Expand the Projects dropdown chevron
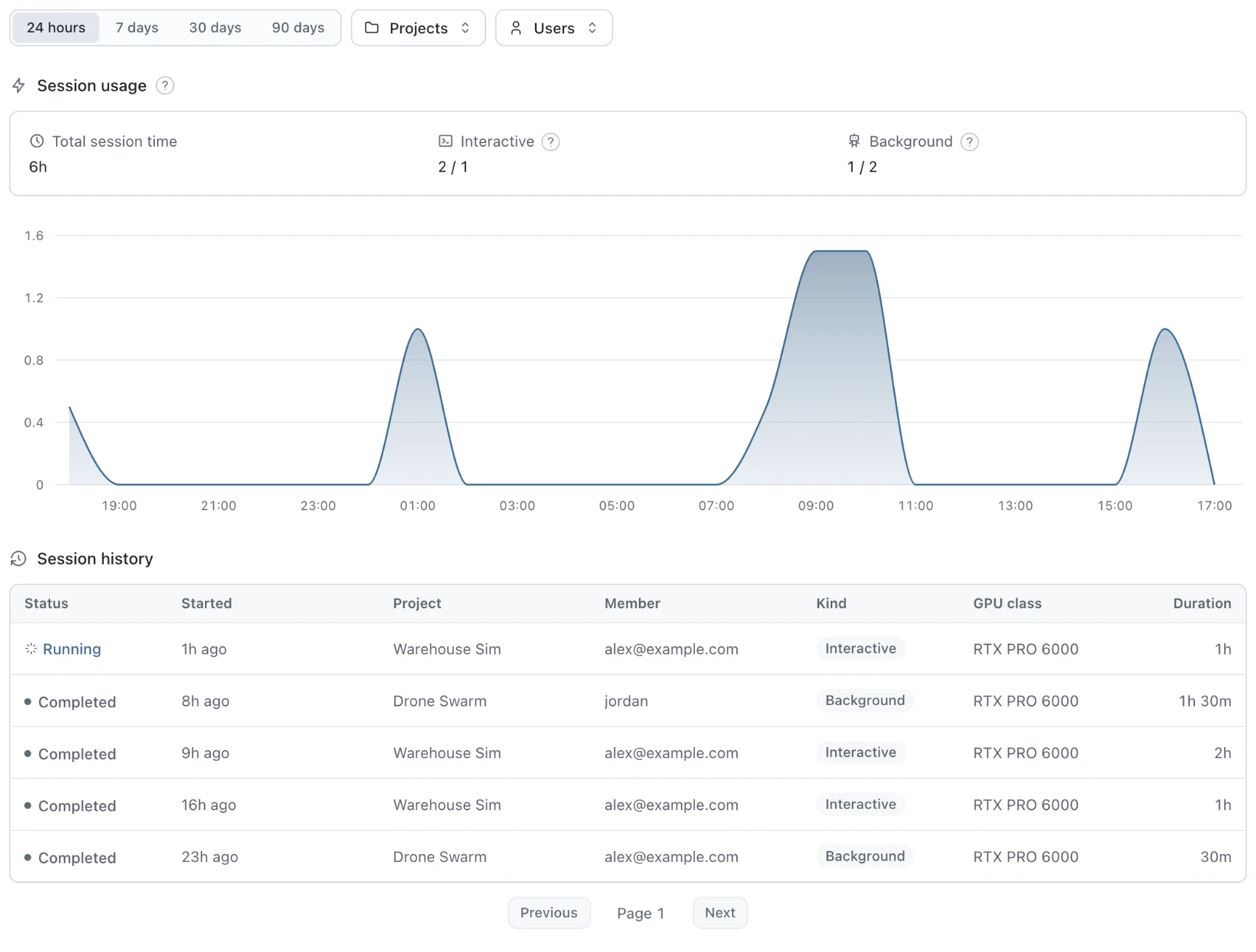The height and width of the screenshot is (952, 1256). pyautogui.click(x=465, y=28)
